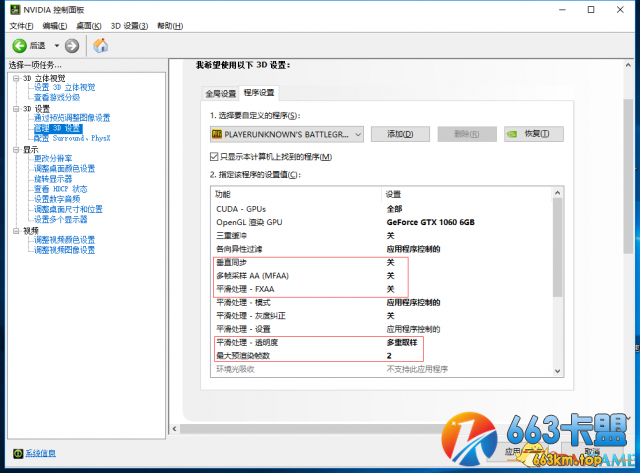This screenshot has height=473, width=640.
Task: Switch to the 程序设置 tab
Action: pos(259,93)
